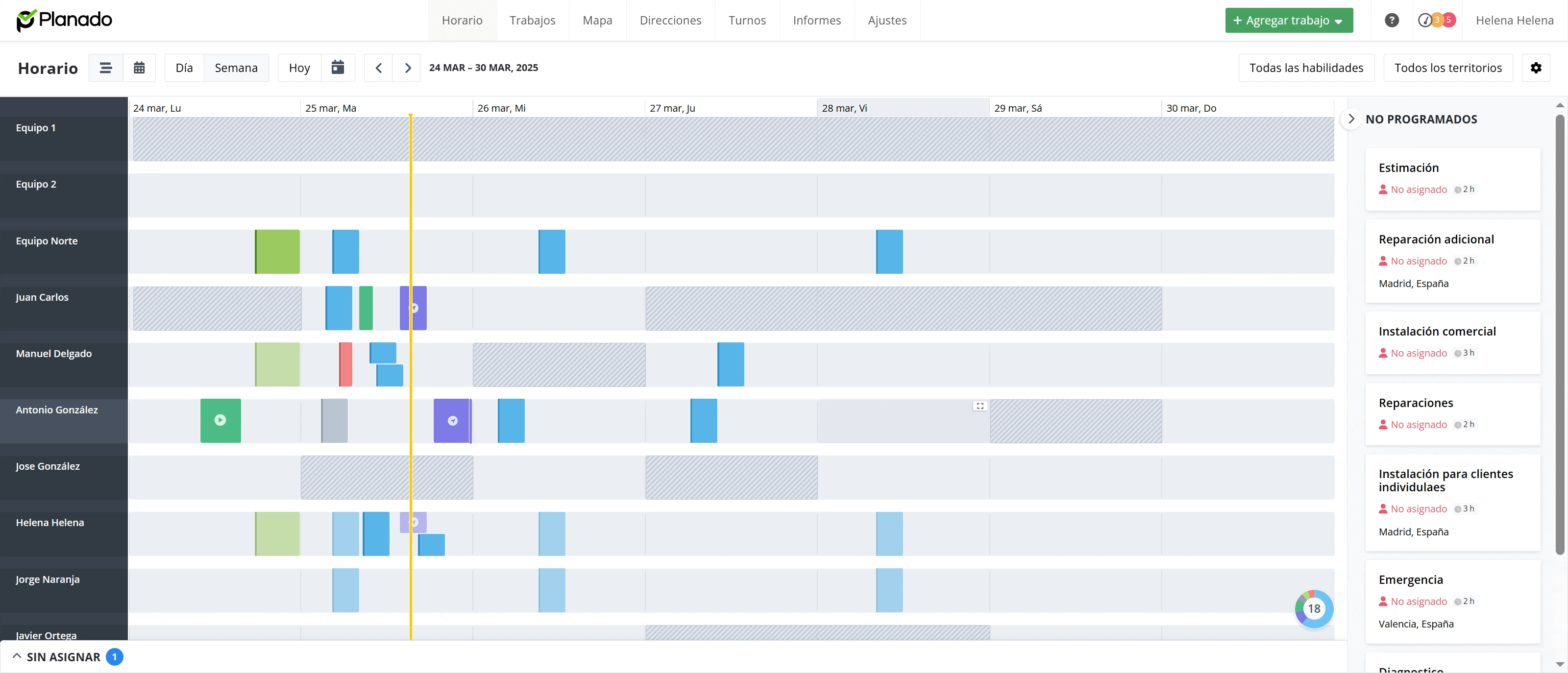The image size is (1568, 673).
Task: Toggle Semana view mode
Action: (236, 68)
